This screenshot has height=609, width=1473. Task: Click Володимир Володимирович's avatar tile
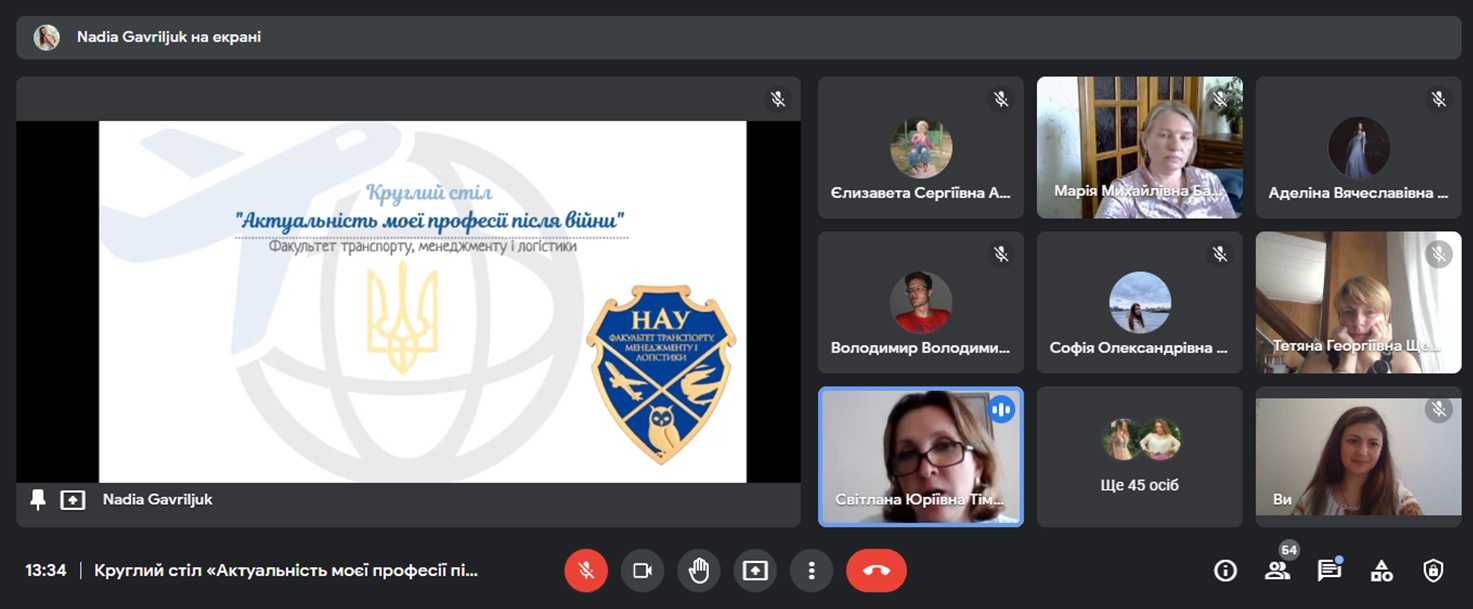pyautogui.click(x=920, y=302)
